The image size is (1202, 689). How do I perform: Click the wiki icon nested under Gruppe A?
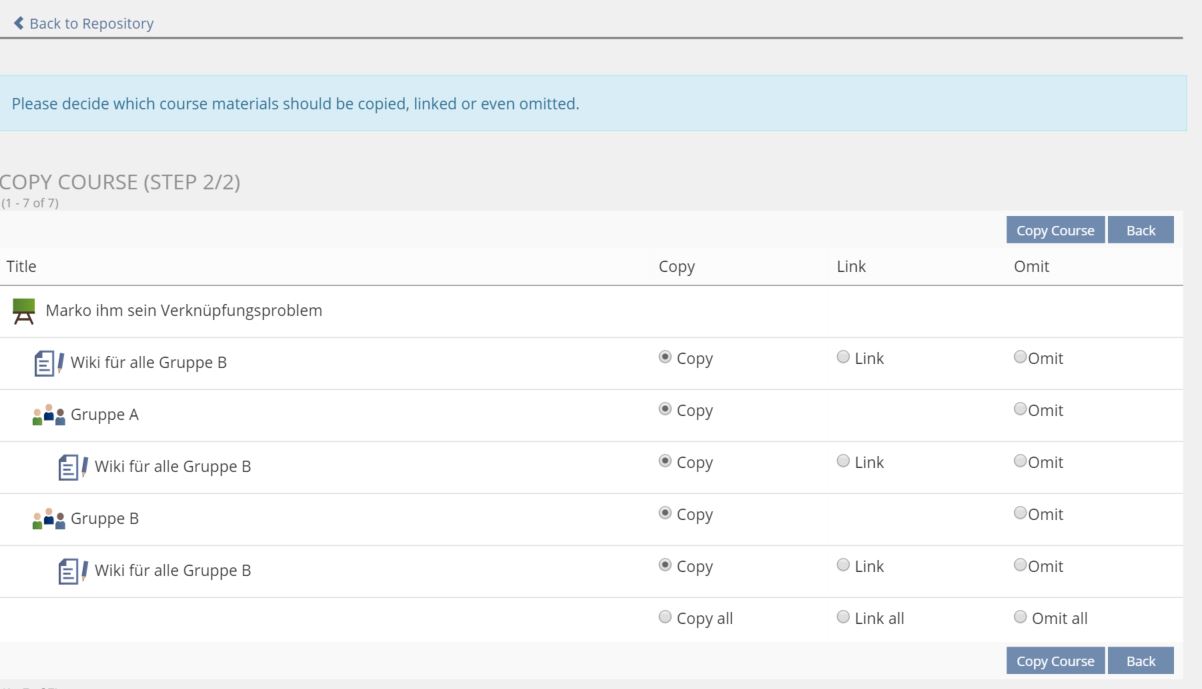(x=72, y=466)
